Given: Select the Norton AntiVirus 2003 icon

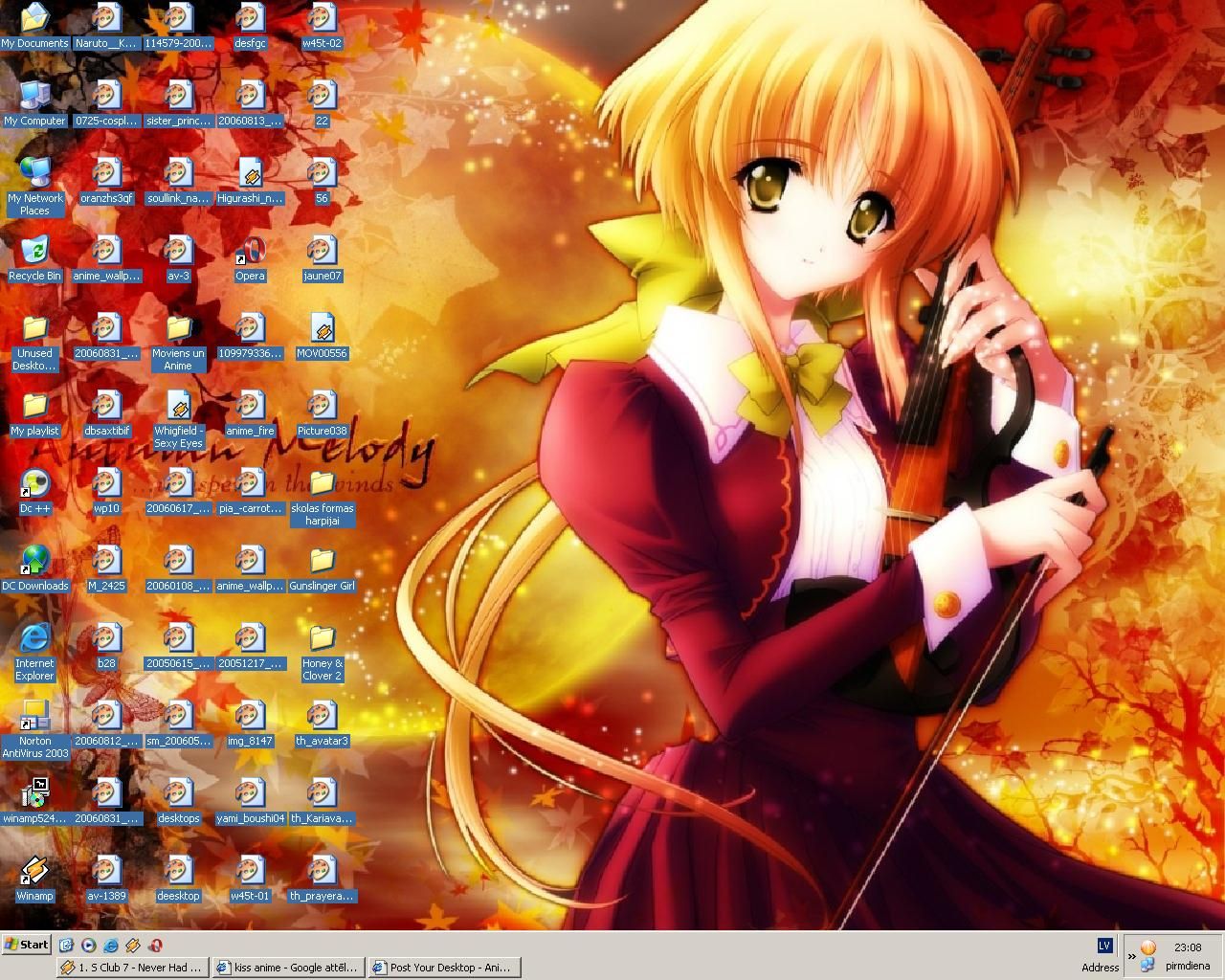Looking at the screenshot, I should point(34,729).
